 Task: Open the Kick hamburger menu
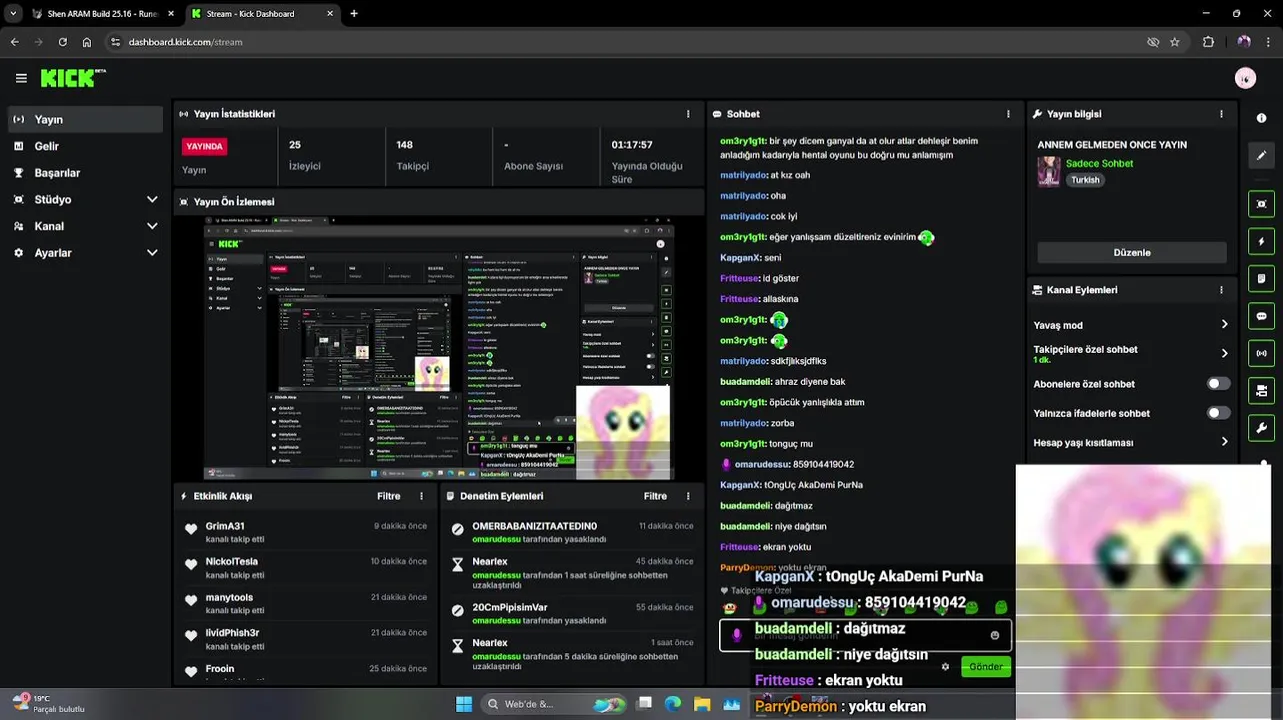coord(21,78)
